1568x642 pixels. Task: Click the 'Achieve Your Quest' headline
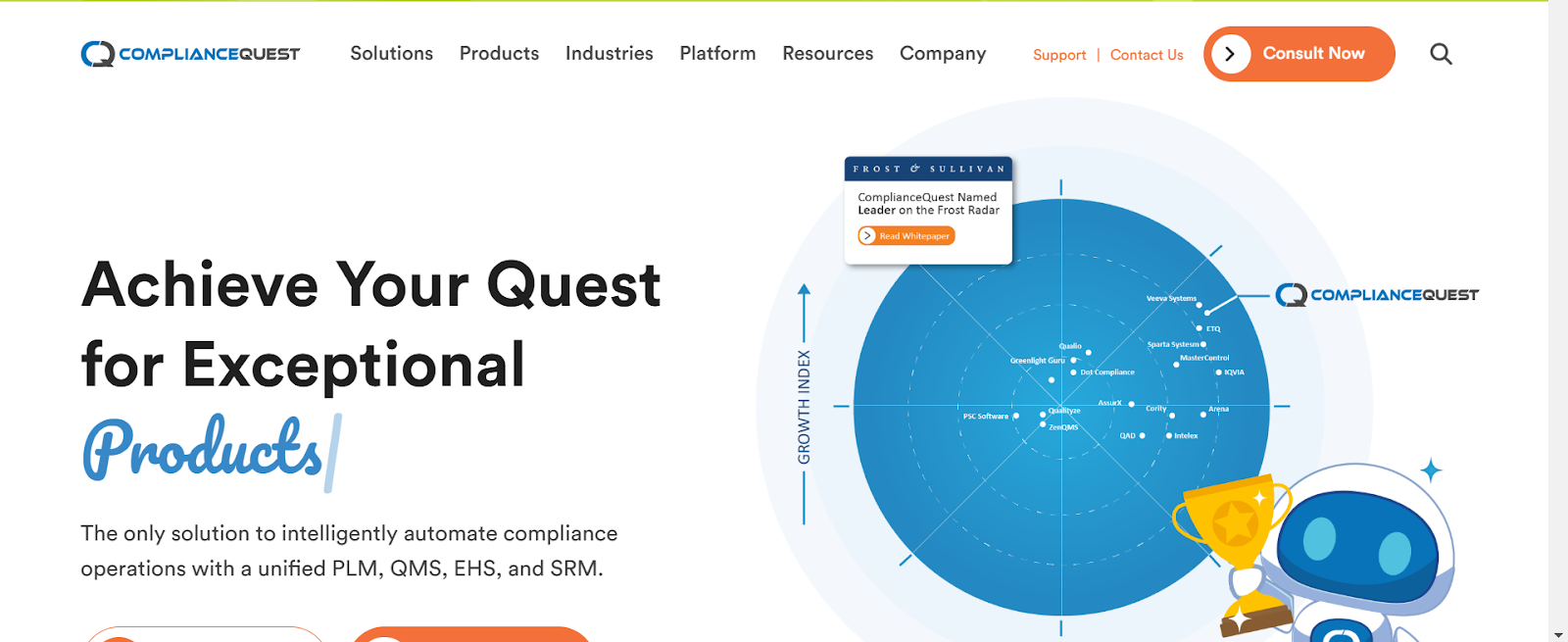(x=371, y=285)
